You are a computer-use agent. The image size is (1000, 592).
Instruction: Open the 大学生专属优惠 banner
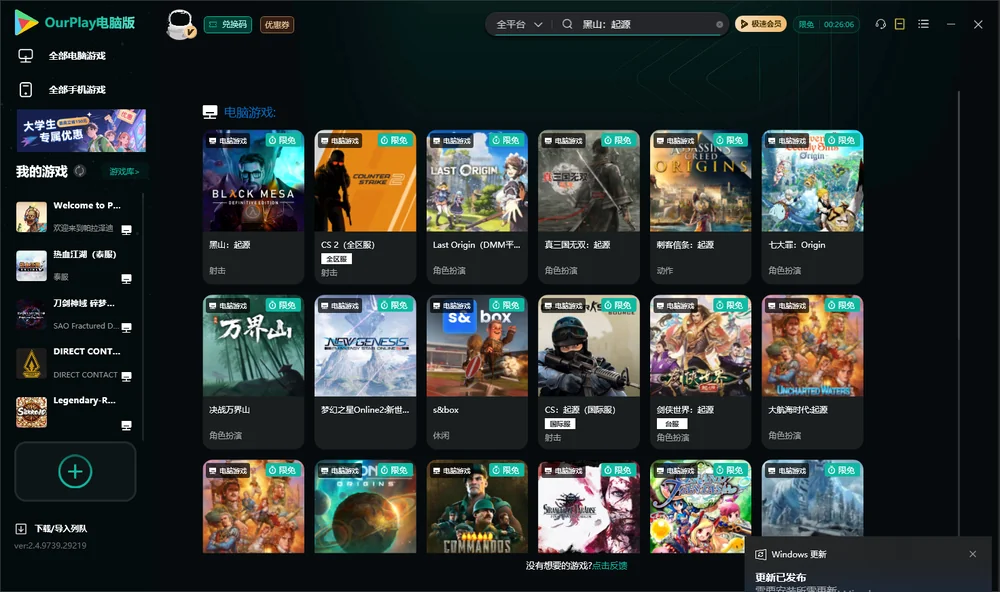[x=81, y=130]
